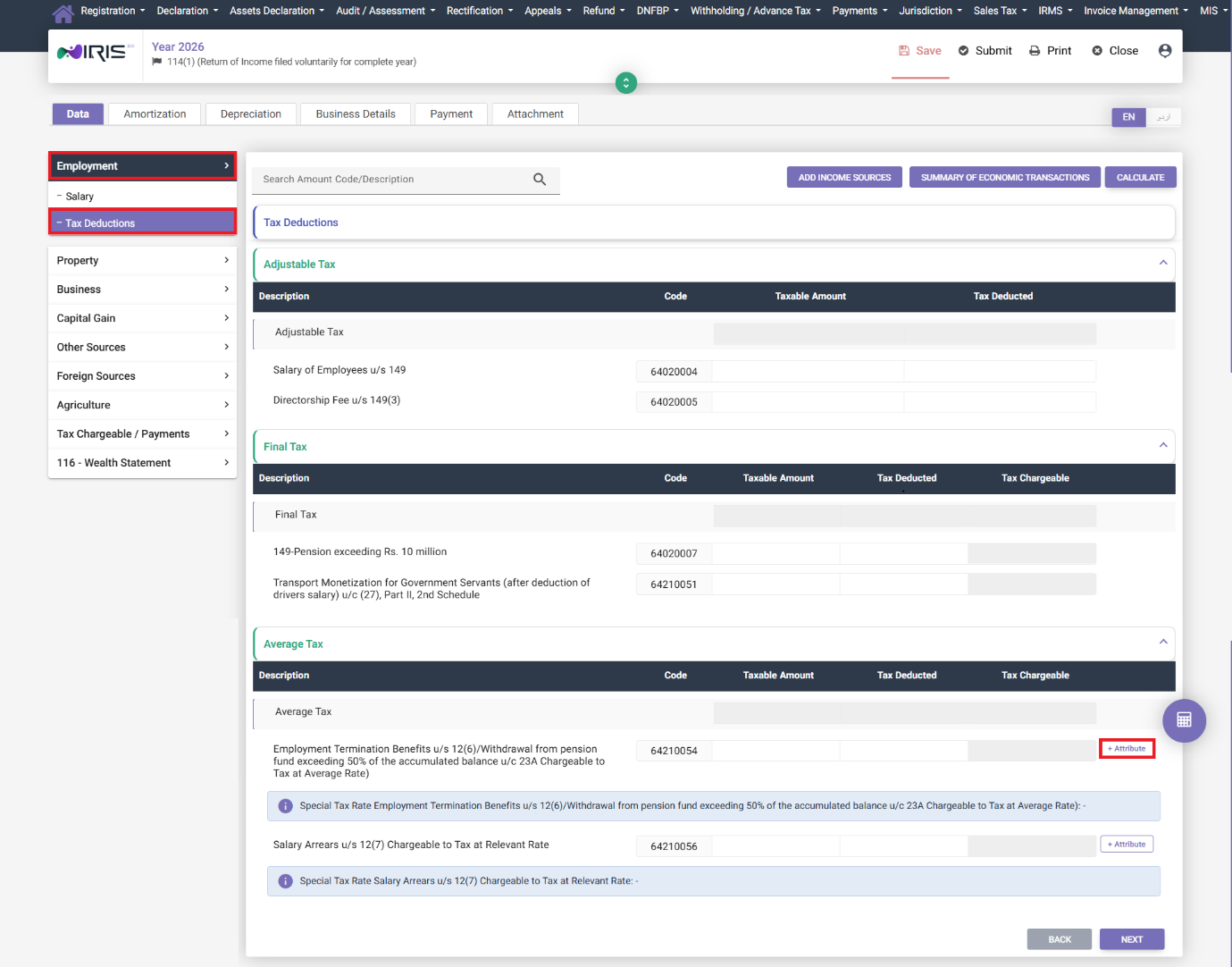
Task: Select Tax Deductions under Employment
Action: (142, 223)
